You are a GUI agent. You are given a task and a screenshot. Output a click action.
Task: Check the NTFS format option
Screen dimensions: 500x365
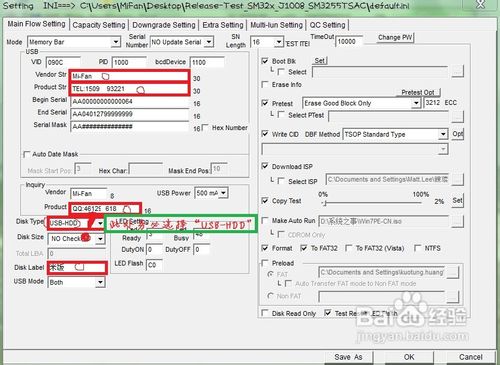(417, 248)
